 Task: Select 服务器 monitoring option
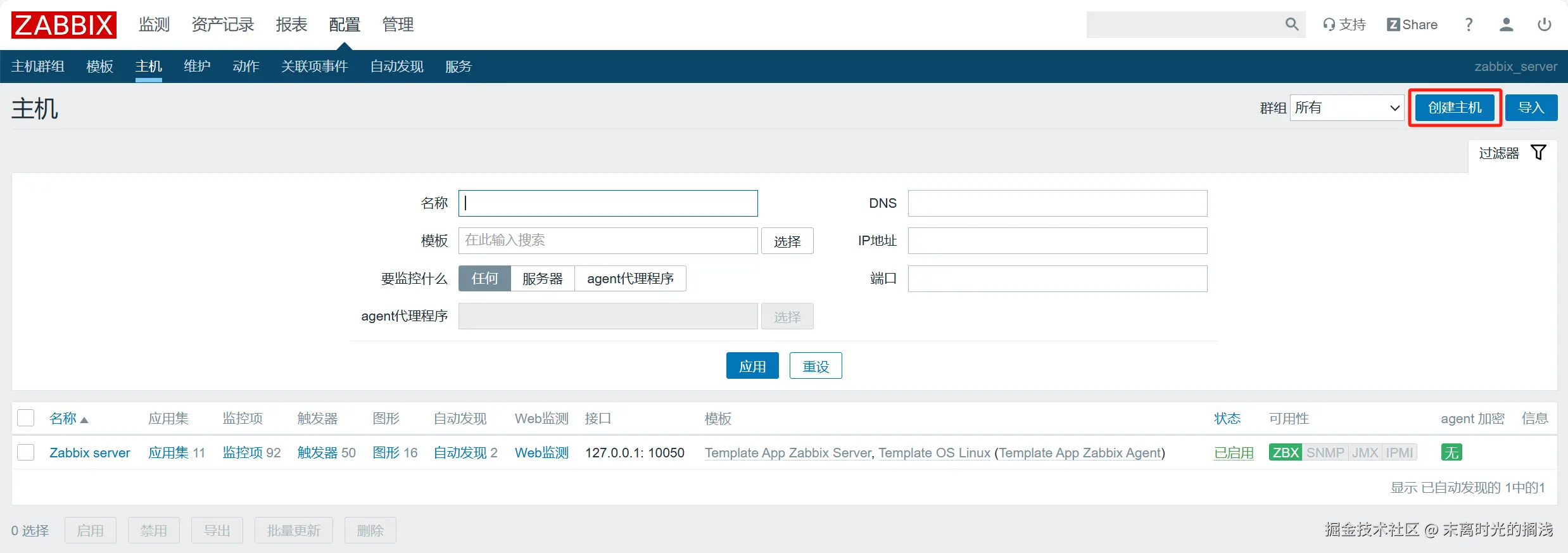click(x=542, y=278)
